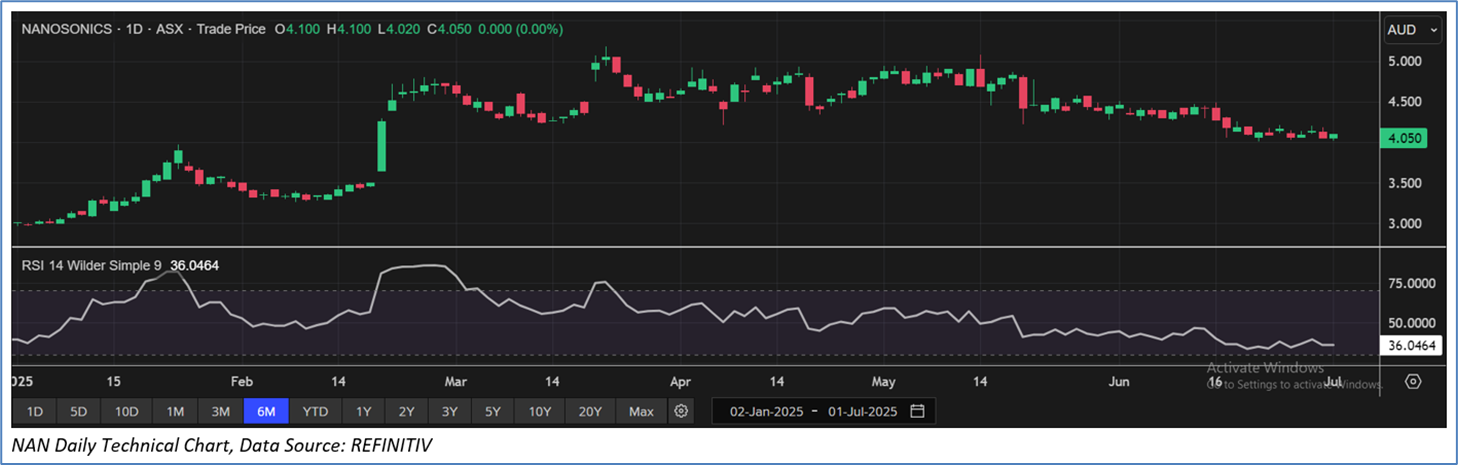This screenshot has height=465, width=1458.
Task: Open chart settings hexagon icon at bottom right
Action: tap(1413, 381)
